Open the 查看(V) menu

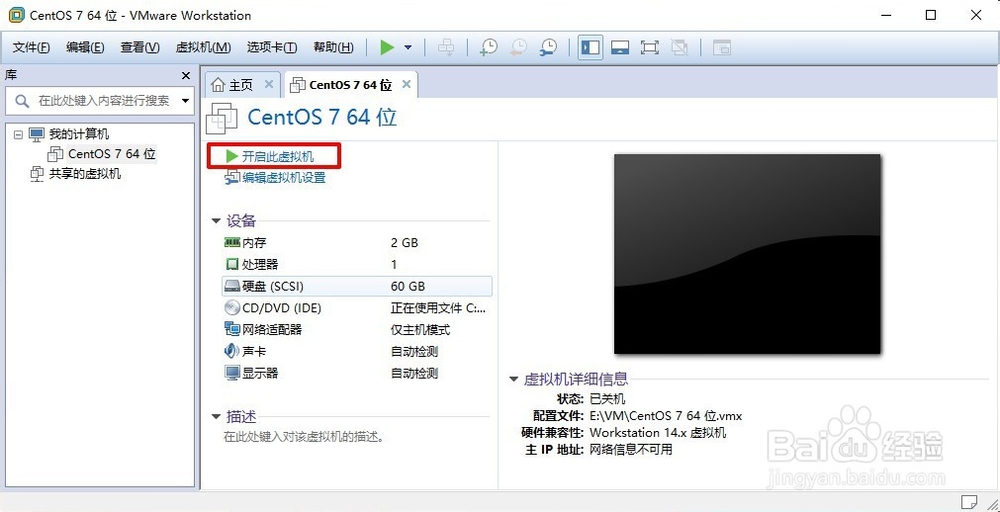(x=140, y=47)
